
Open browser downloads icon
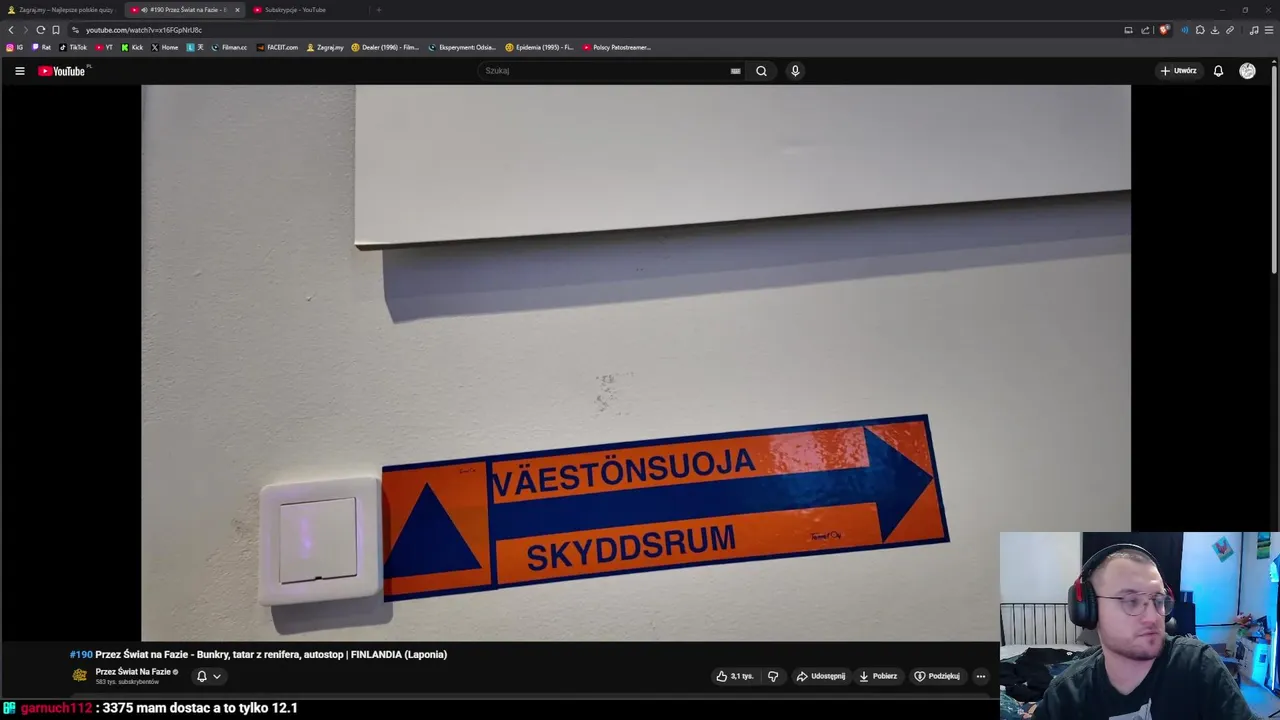[1215, 30]
